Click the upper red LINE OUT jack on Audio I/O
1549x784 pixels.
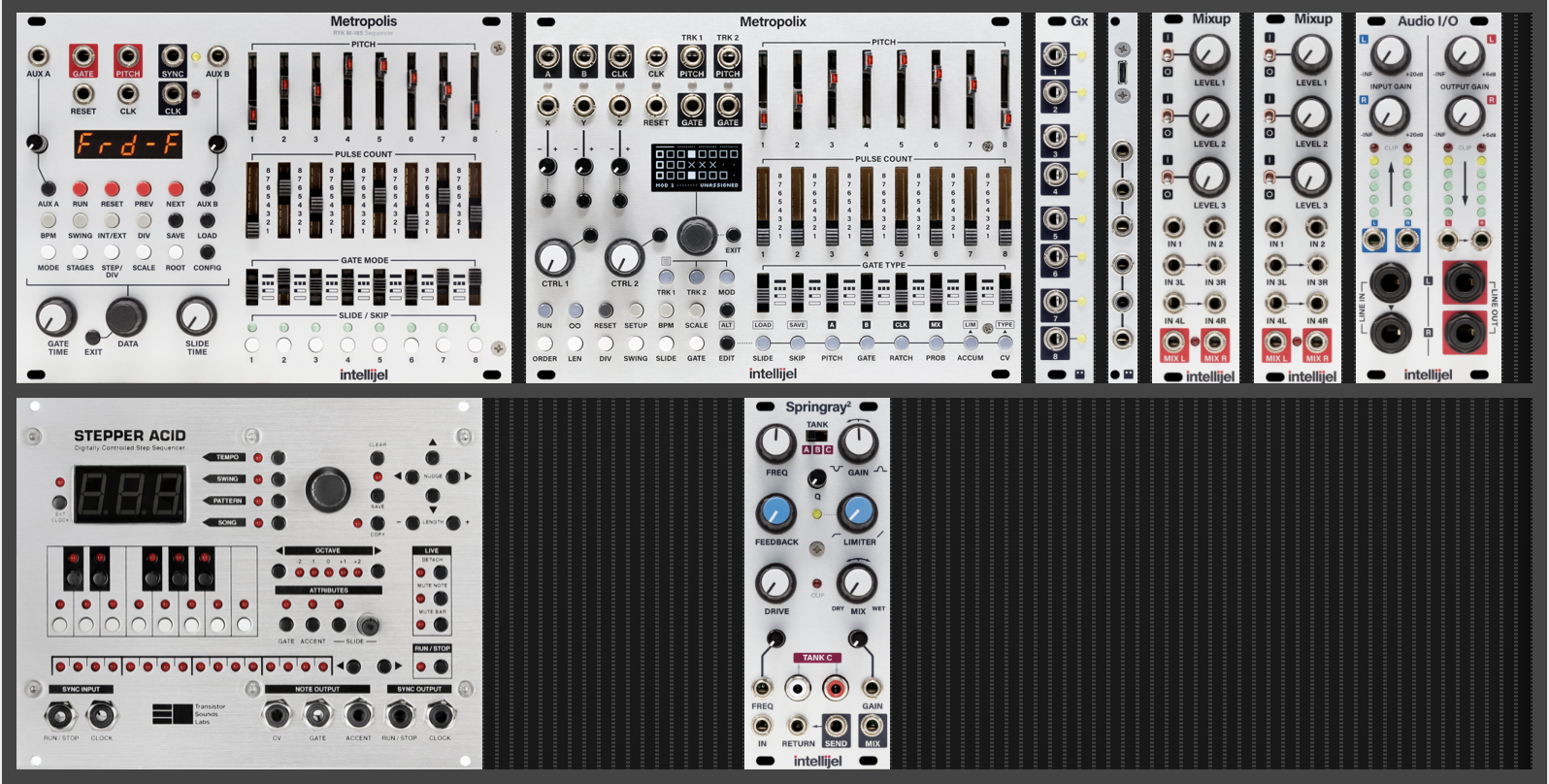point(1465,283)
